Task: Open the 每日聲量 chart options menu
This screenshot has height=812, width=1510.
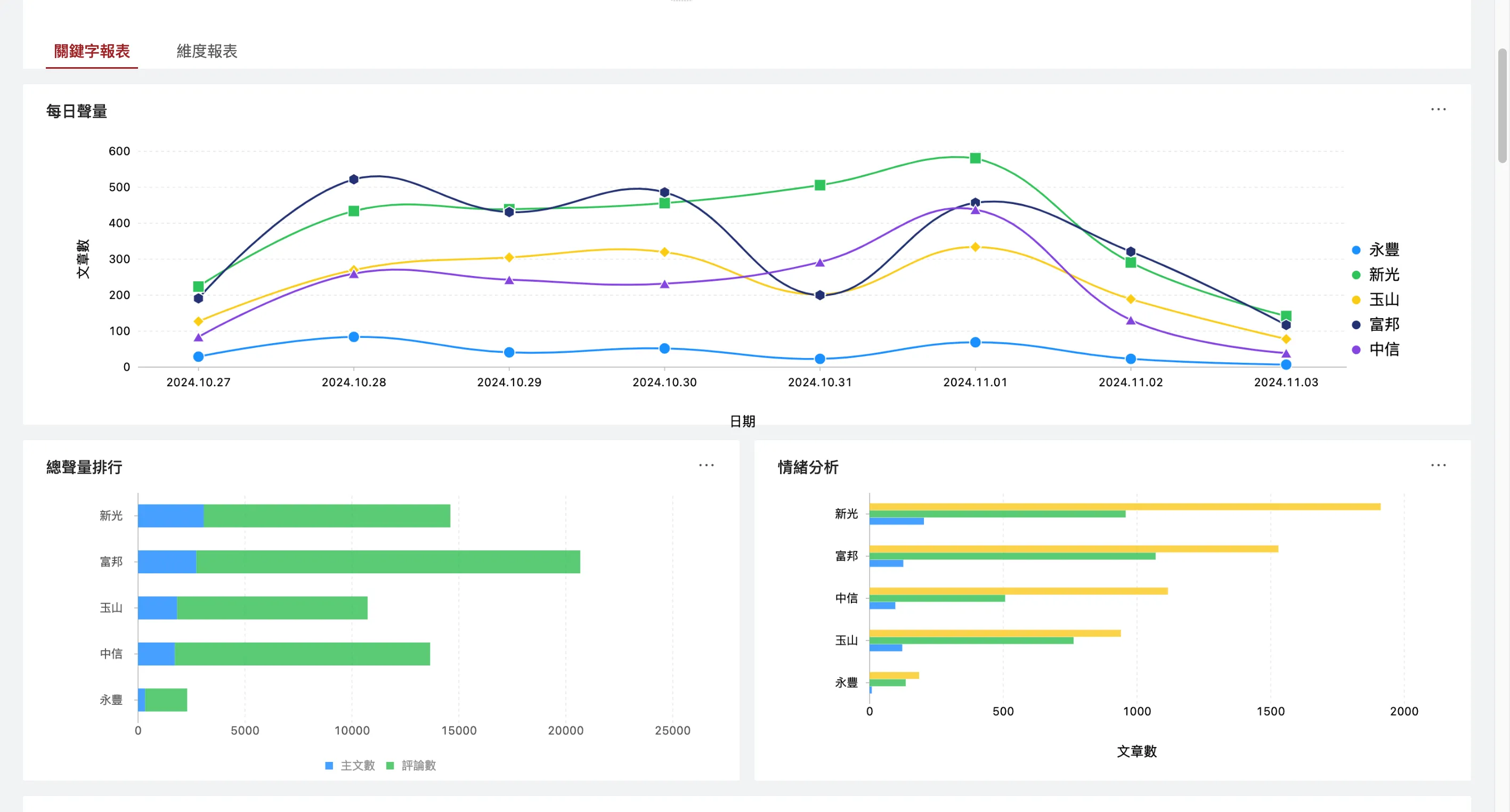Action: click(x=1438, y=110)
